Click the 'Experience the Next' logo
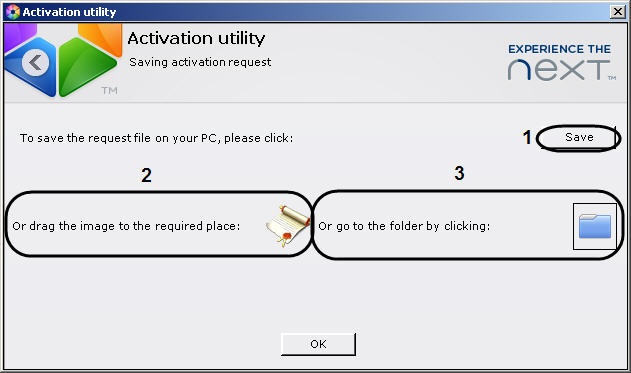Screen dimensions: 631x373 tap(561, 62)
